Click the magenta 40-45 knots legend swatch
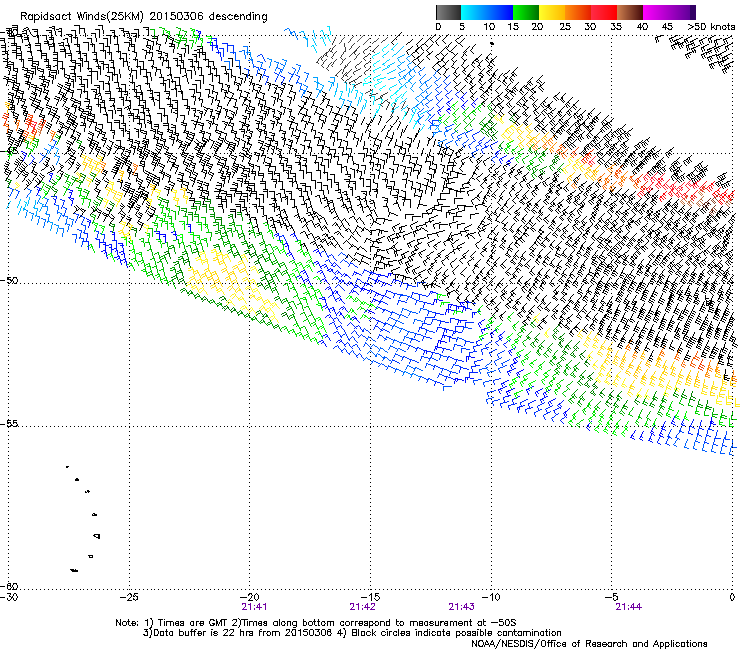 pos(656,12)
